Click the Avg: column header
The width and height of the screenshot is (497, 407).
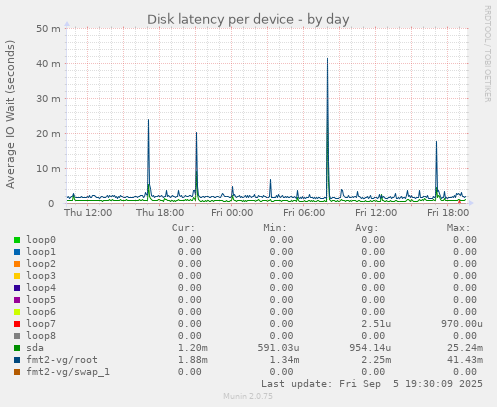367,228
